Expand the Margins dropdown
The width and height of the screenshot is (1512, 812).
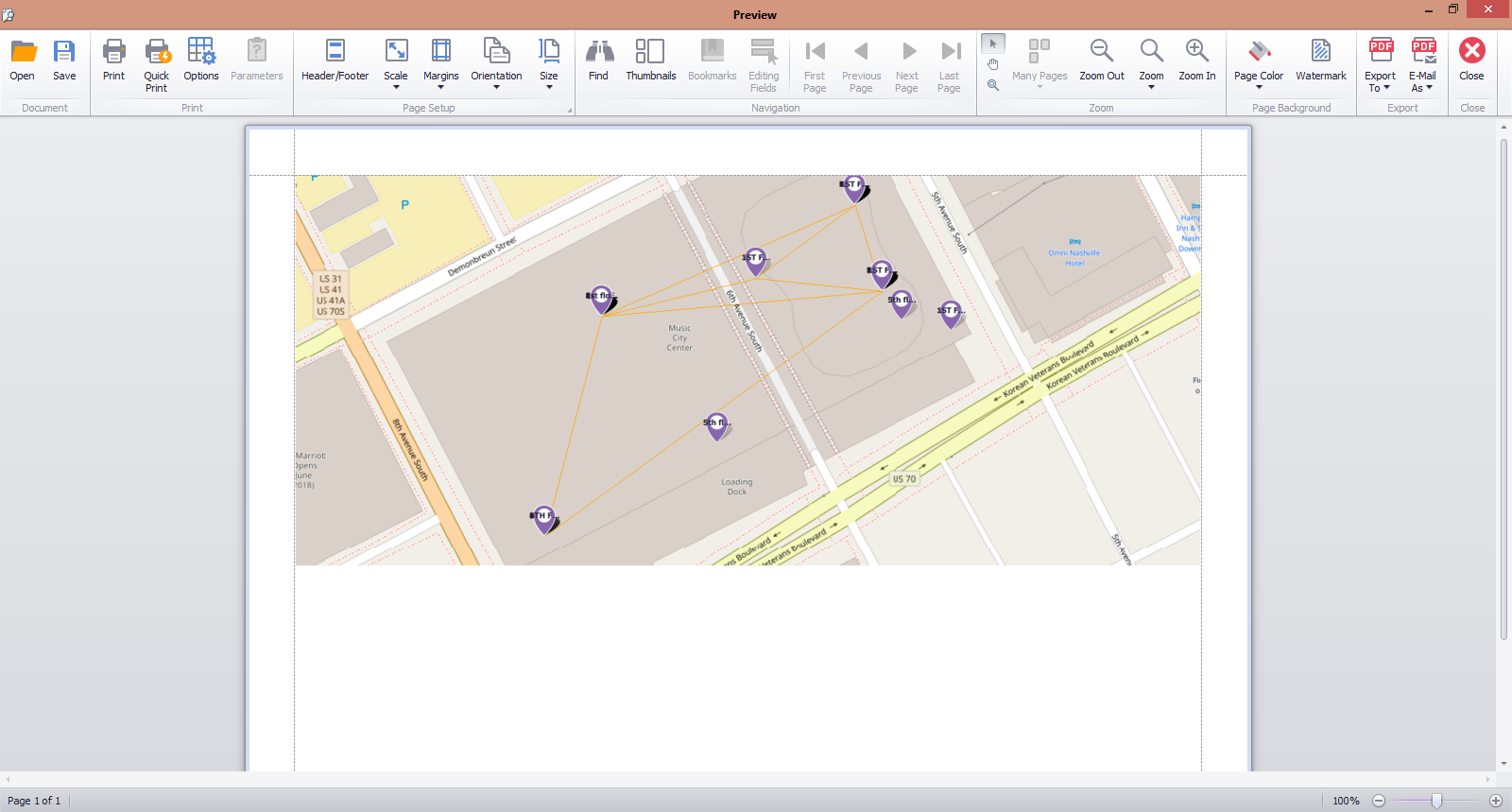(x=440, y=62)
